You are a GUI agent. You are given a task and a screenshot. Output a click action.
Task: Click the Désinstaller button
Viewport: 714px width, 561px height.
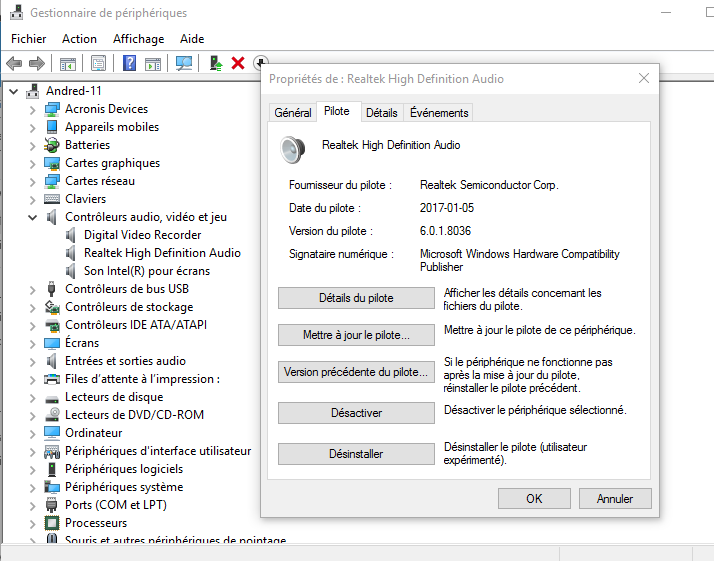(356, 454)
